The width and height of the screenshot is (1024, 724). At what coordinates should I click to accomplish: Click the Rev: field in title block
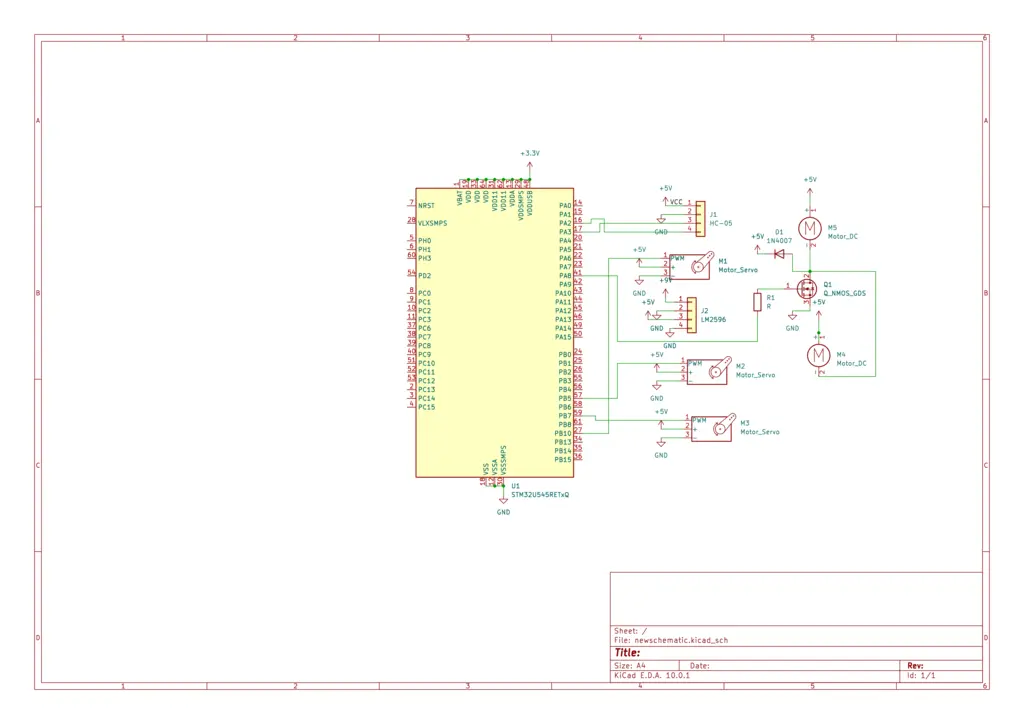point(915,666)
